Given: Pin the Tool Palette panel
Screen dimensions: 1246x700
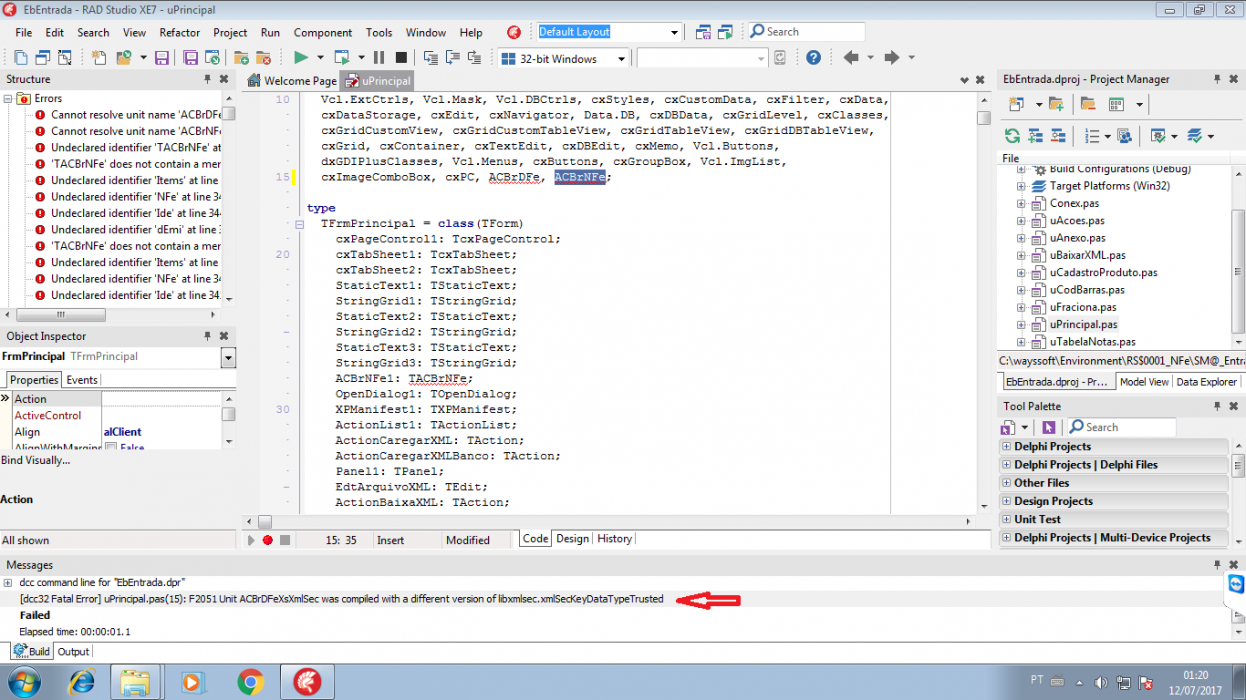Looking at the screenshot, I should click(1218, 406).
